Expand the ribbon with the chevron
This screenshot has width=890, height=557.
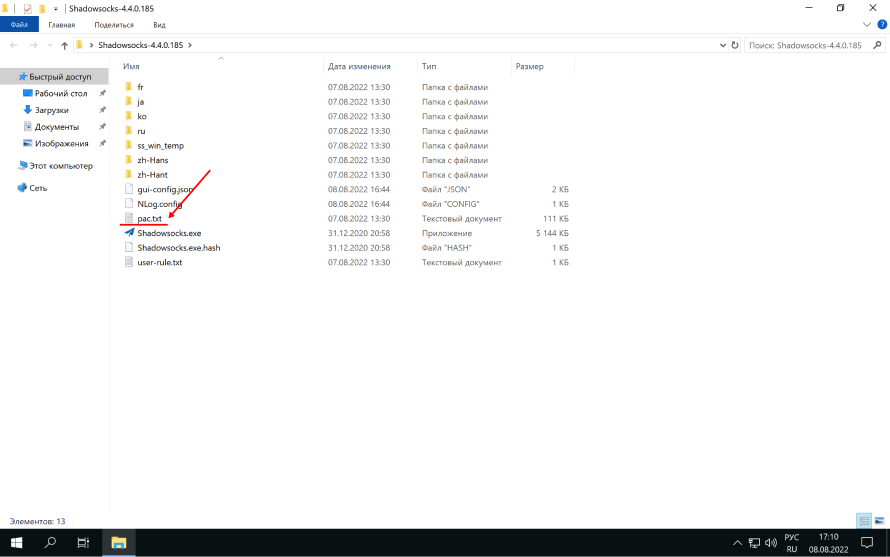click(x=867, y=25)
